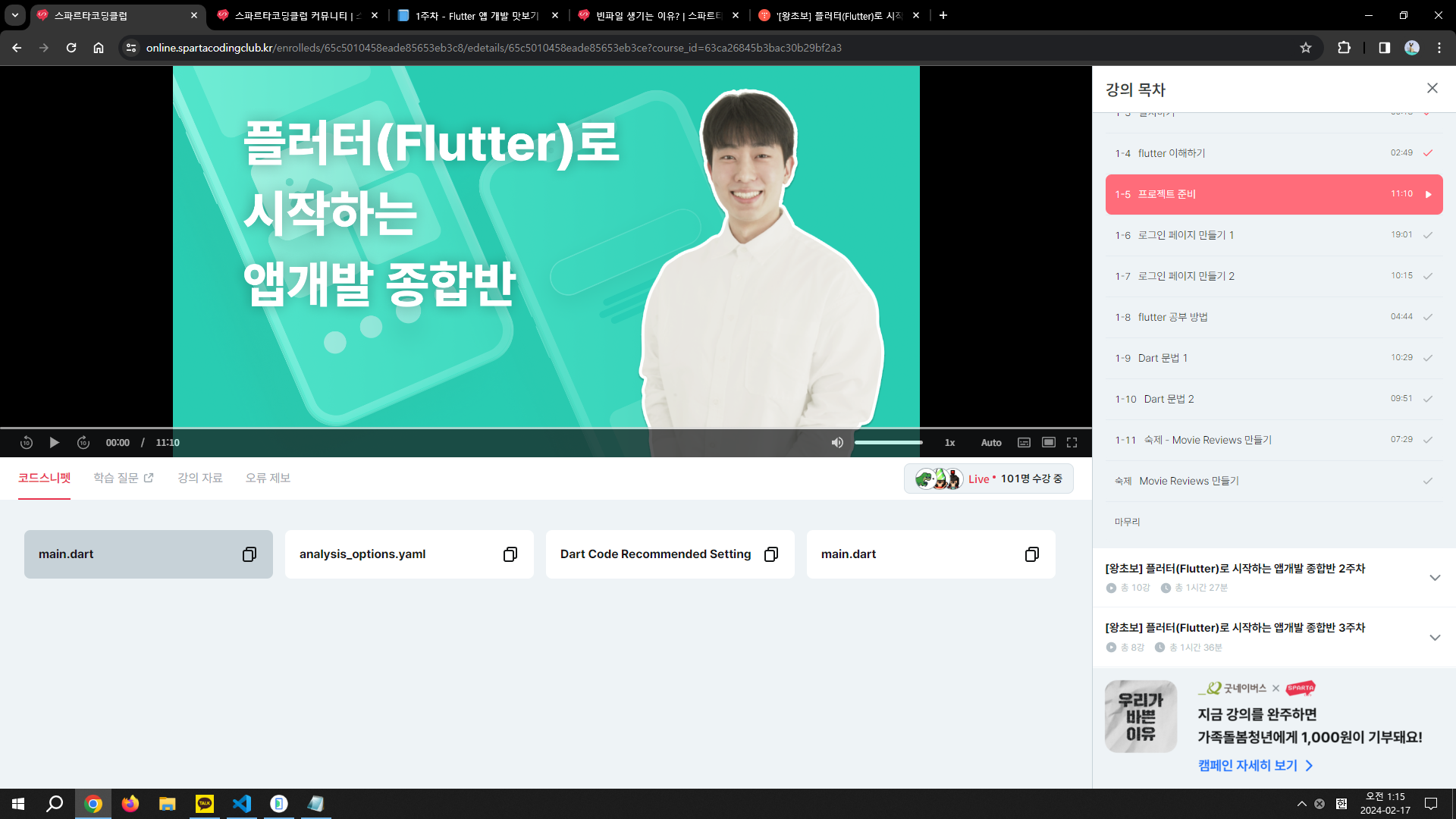Screen dimensions: 1456x819
Task: Skip forward 10 seconds in video
Action: coord(83,442)
